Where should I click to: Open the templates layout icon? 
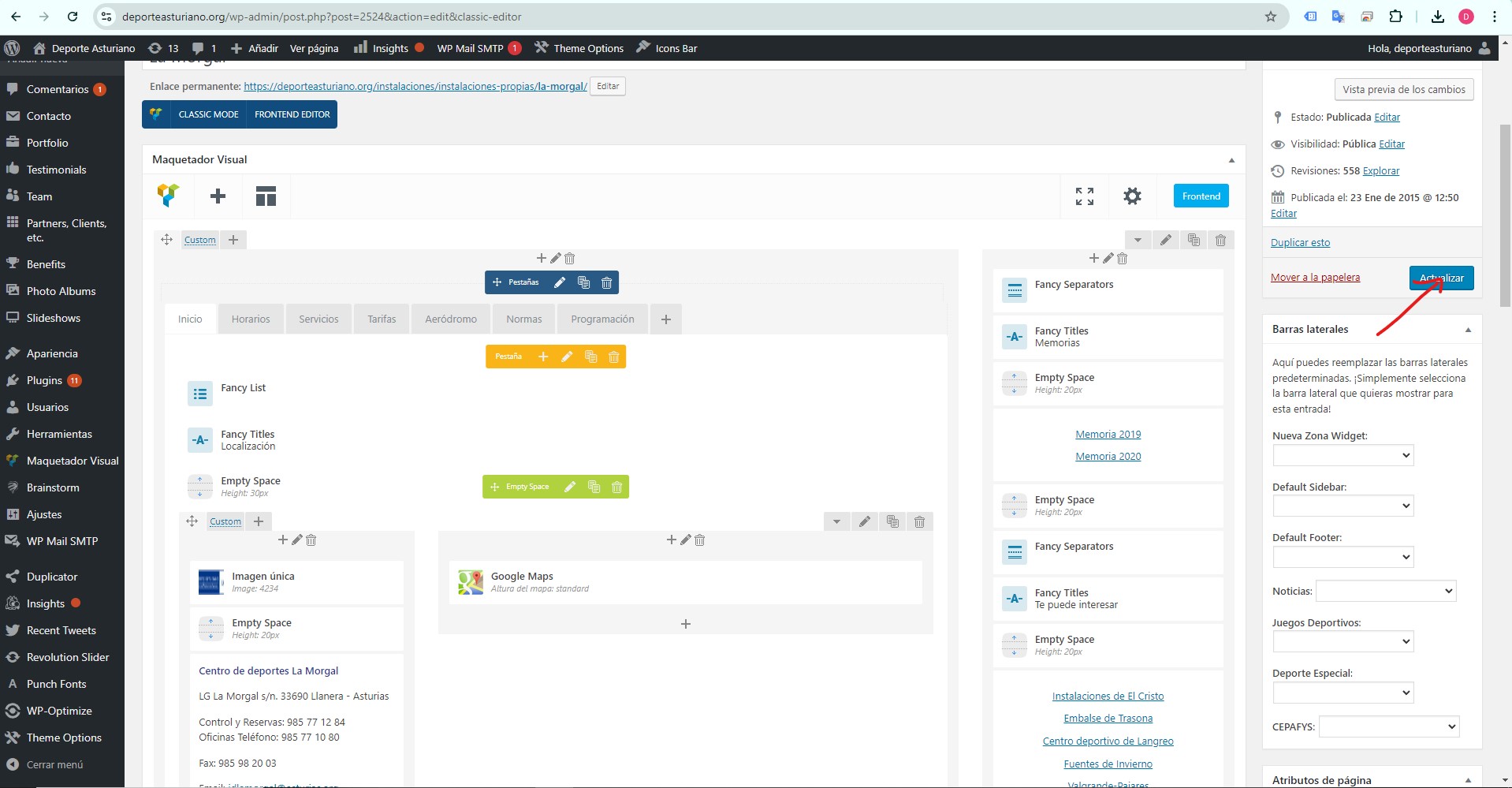[266, 196]
